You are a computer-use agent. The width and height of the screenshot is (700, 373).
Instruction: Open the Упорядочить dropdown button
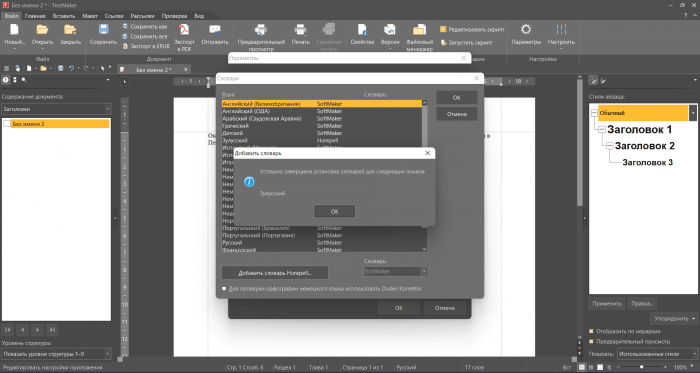(673, 319)
